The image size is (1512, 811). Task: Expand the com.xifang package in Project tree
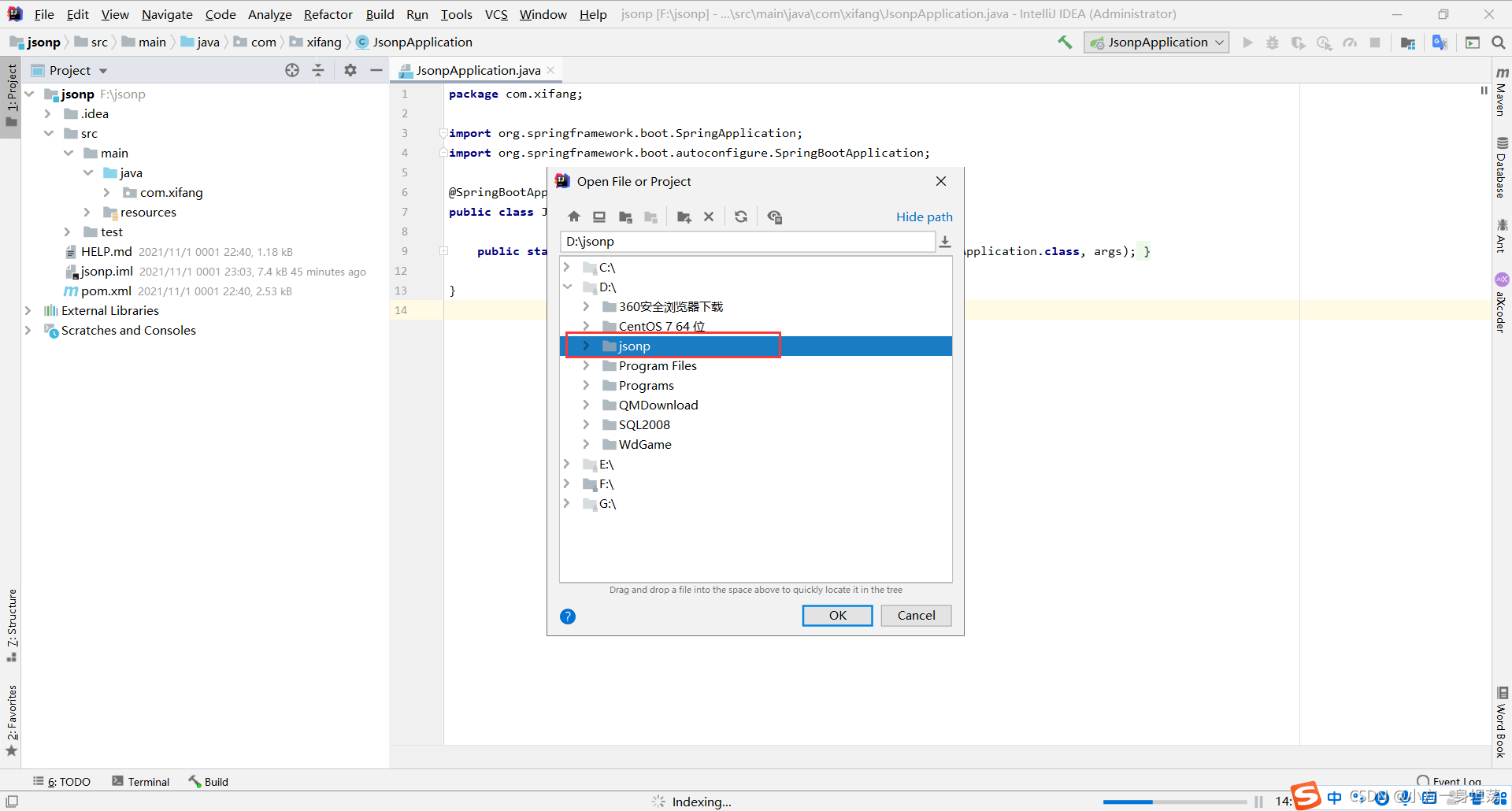pos(106,192)
